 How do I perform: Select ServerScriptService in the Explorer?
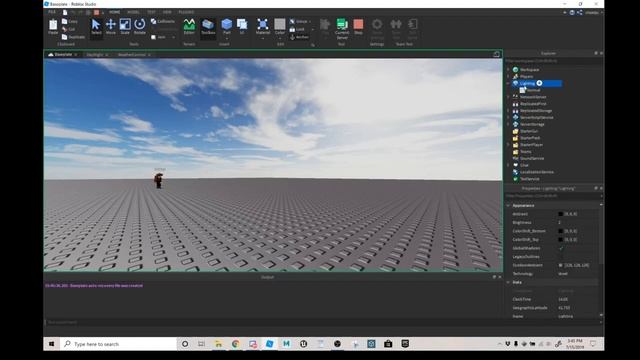(x=537, y=118)
